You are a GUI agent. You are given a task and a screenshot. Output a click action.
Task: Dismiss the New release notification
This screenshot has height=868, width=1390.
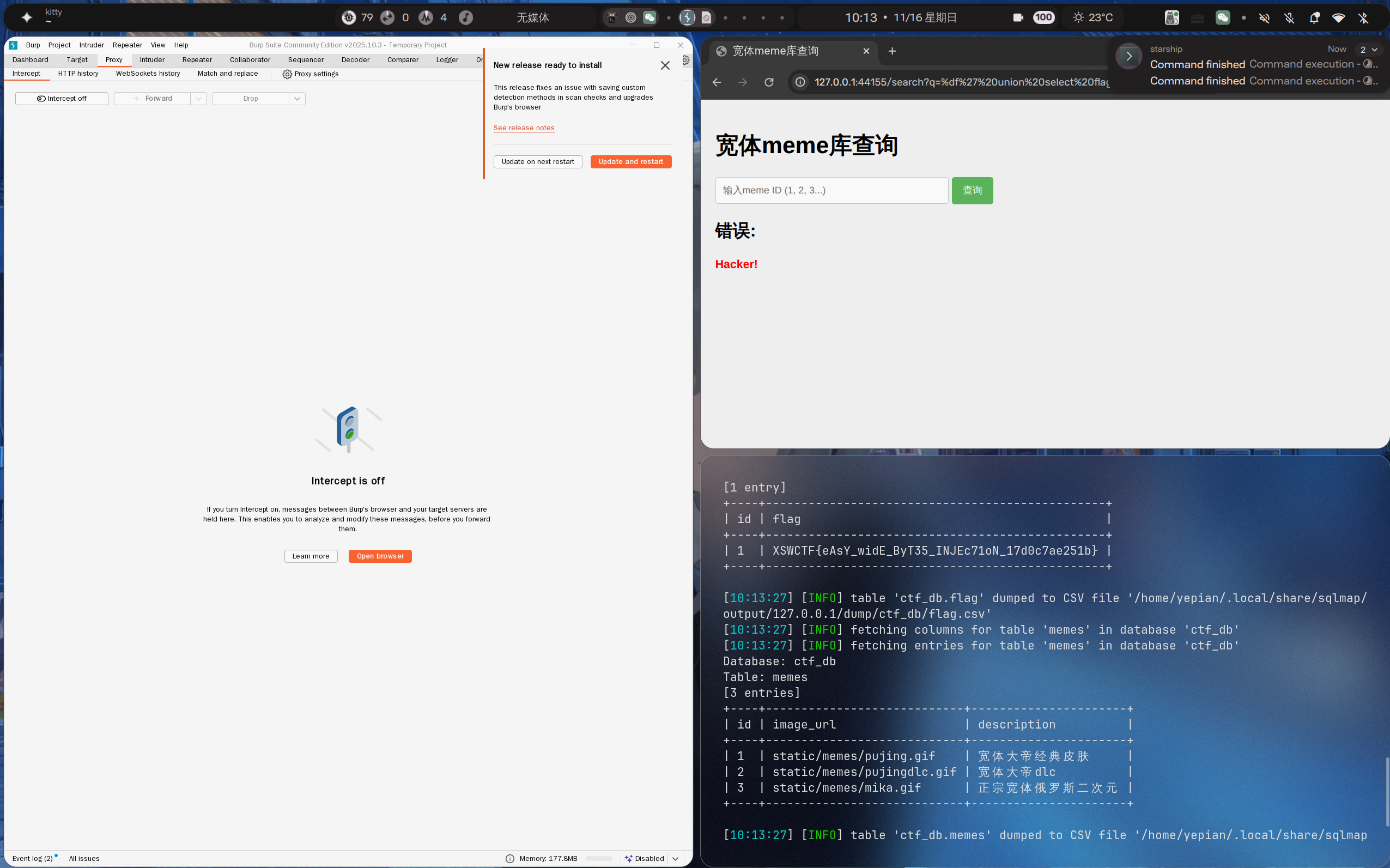click(665, 65)
